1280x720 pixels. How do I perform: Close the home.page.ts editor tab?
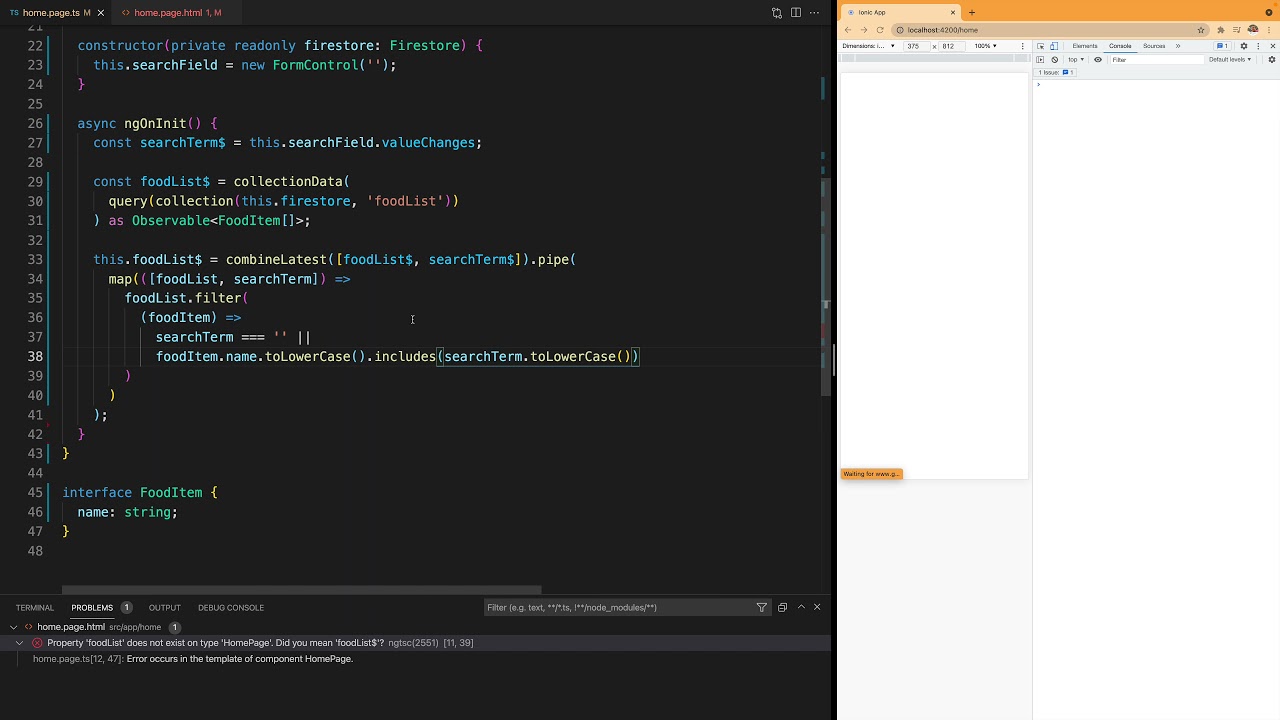coord(101,13)
